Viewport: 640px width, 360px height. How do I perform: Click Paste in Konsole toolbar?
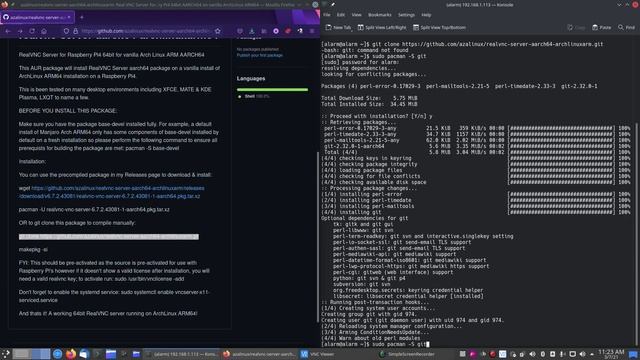tap(602, 27)
